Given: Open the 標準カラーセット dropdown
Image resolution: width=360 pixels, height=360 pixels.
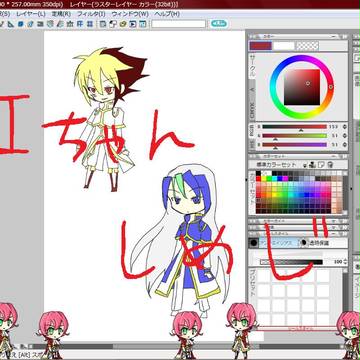Looking at the screenshot, I should coord(276,165).
